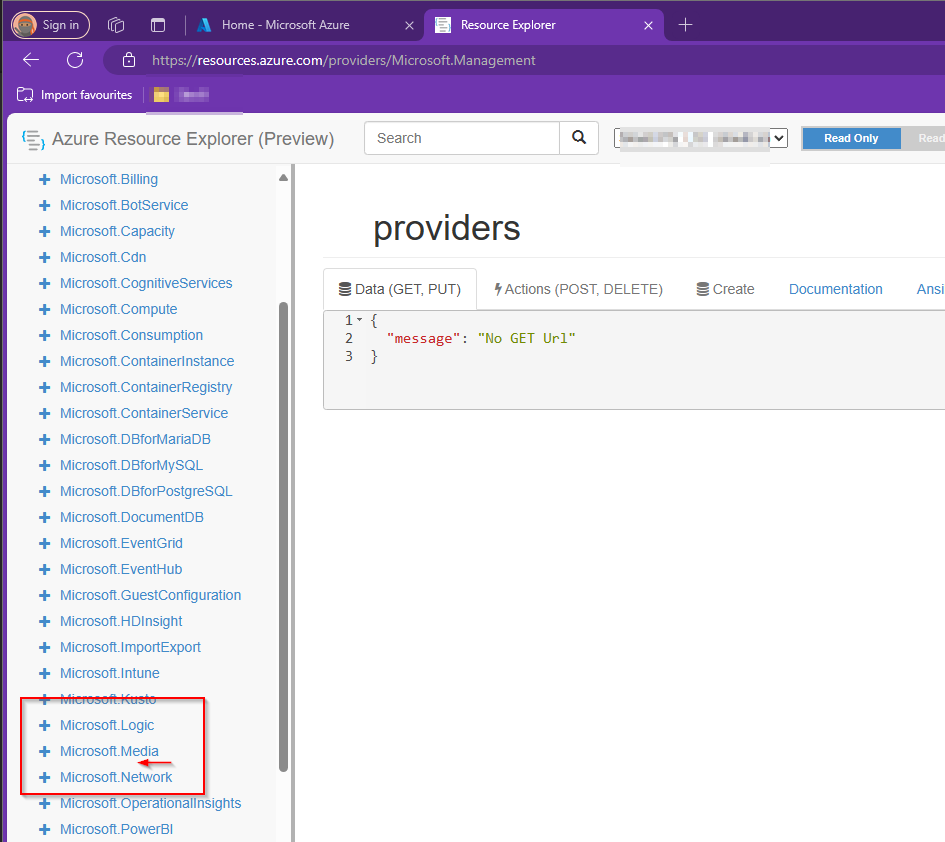Click the Import favourites icon
This screenshot has width=945, height=842.
(x=25, y=95)
